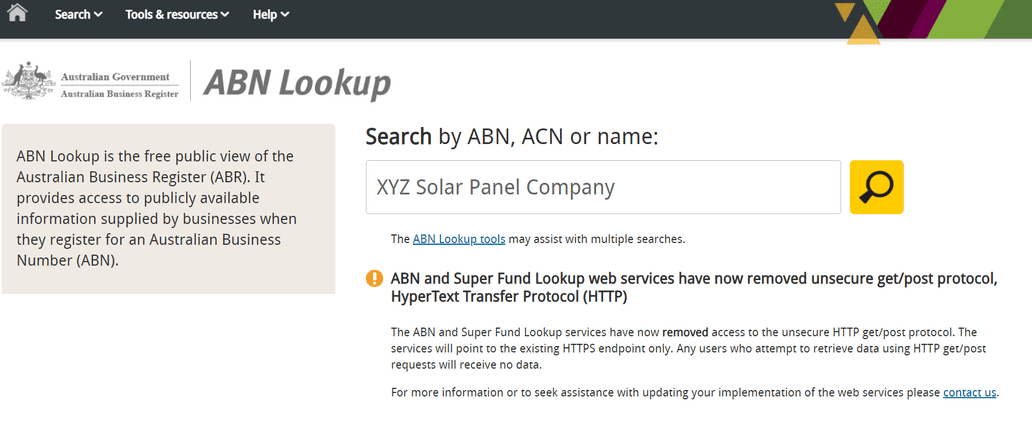Viewport: 1032px width, 422px height.
Task: Click the orange exclamation alert icon
Action: click(374, 278)
